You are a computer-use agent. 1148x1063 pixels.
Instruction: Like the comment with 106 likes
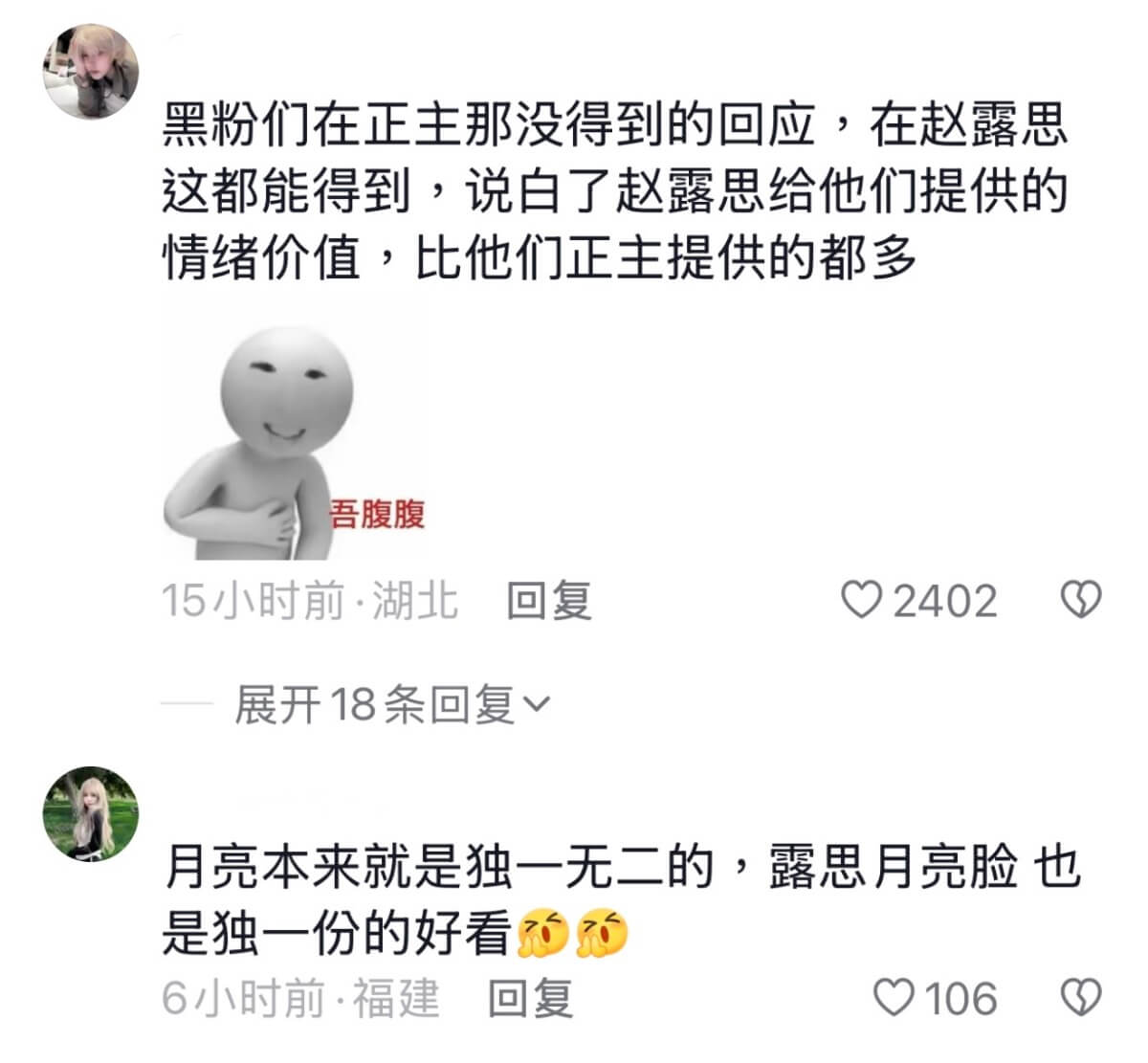(895, 999)
